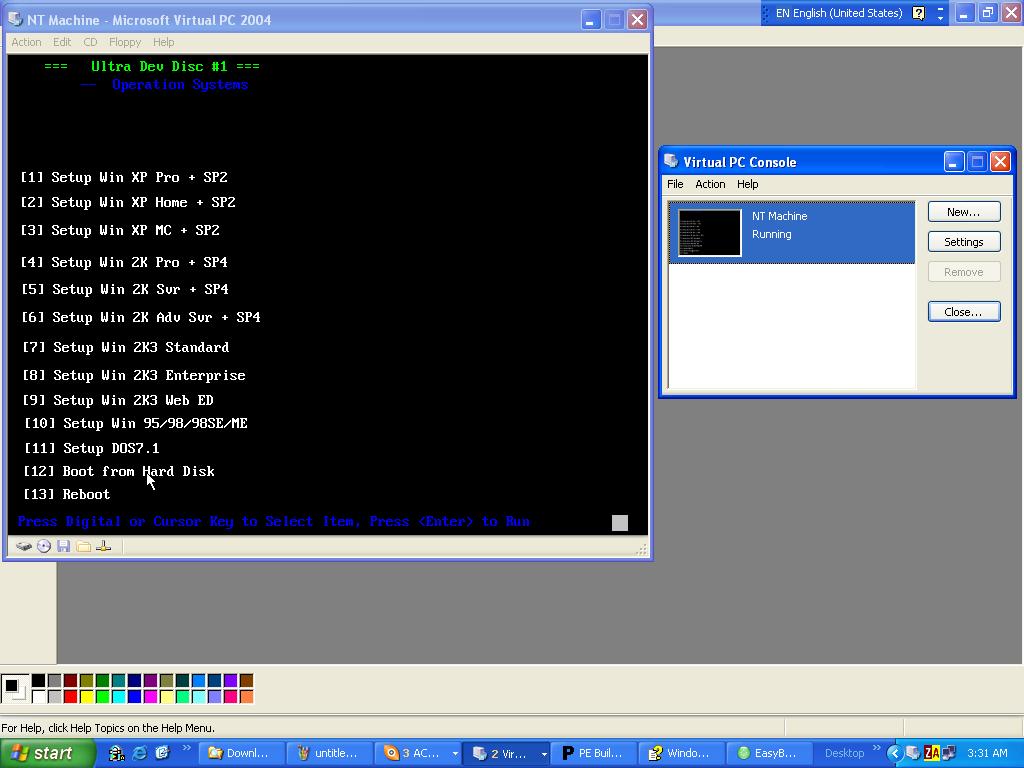This screenshot has width=1024, height=768.
Task: Switch to the untitle... Paint taskbar button
Action: pyautogui.click(x=330, y=753)
